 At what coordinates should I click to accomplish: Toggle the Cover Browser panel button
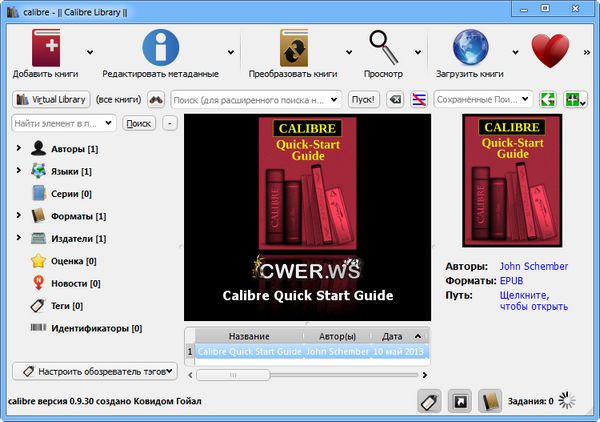pyautogui.click(x=459, y=401)
